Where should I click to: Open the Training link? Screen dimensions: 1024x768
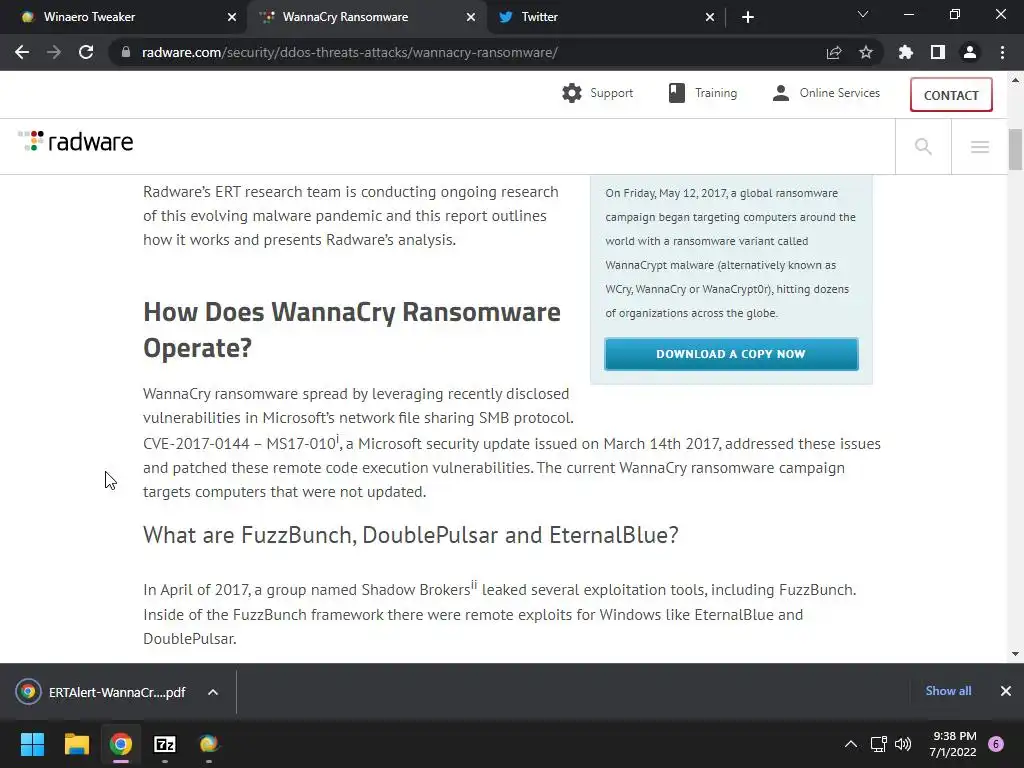[703, 93]
